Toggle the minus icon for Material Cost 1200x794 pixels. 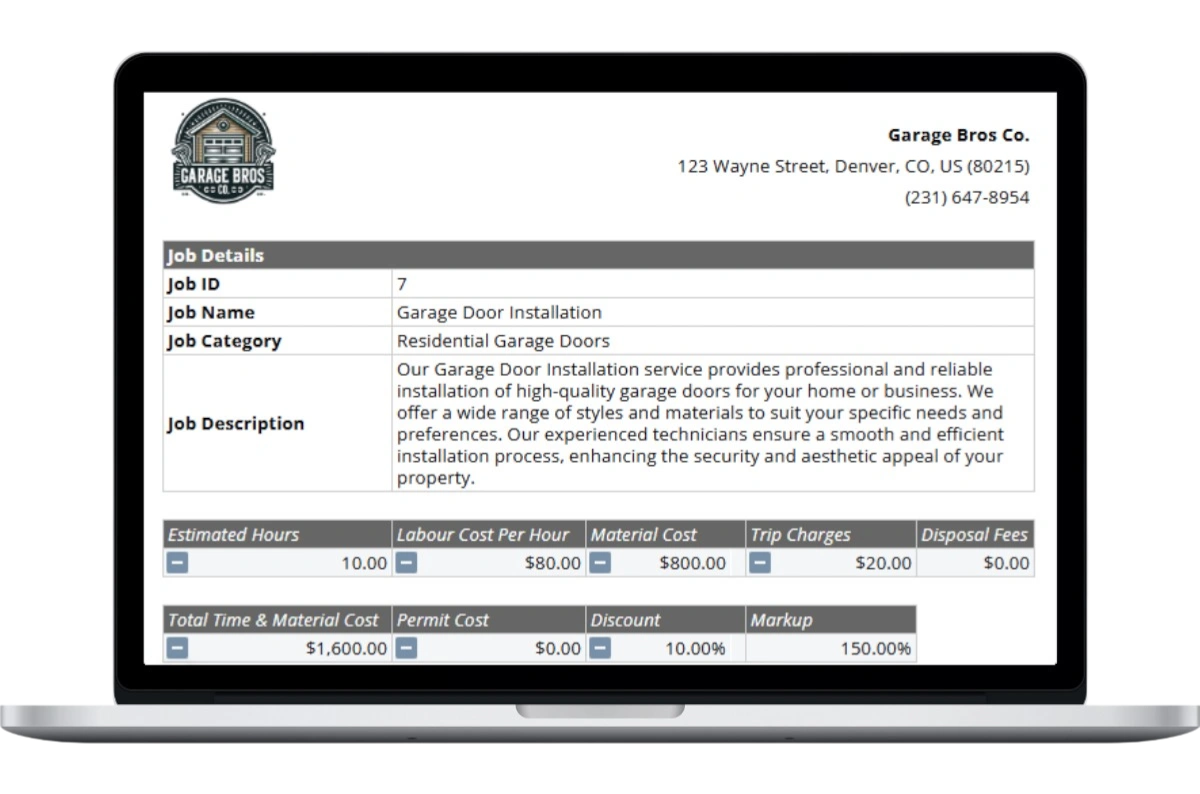click(x=600, y=563)
